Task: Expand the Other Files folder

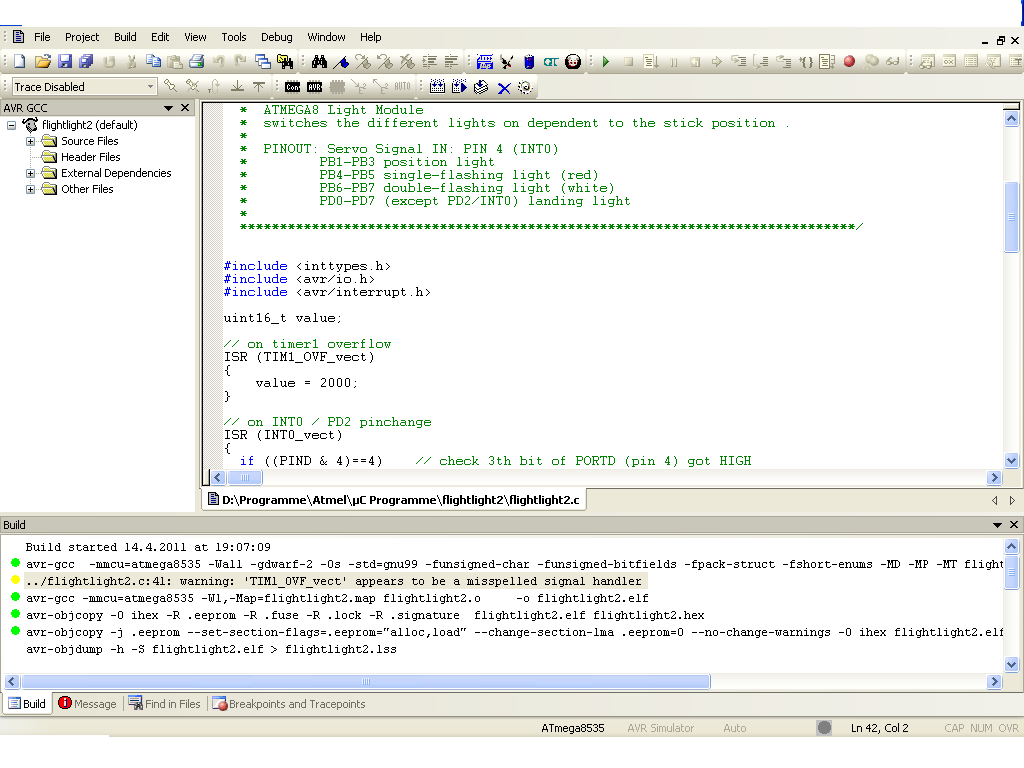Action: tap(30, 189)
